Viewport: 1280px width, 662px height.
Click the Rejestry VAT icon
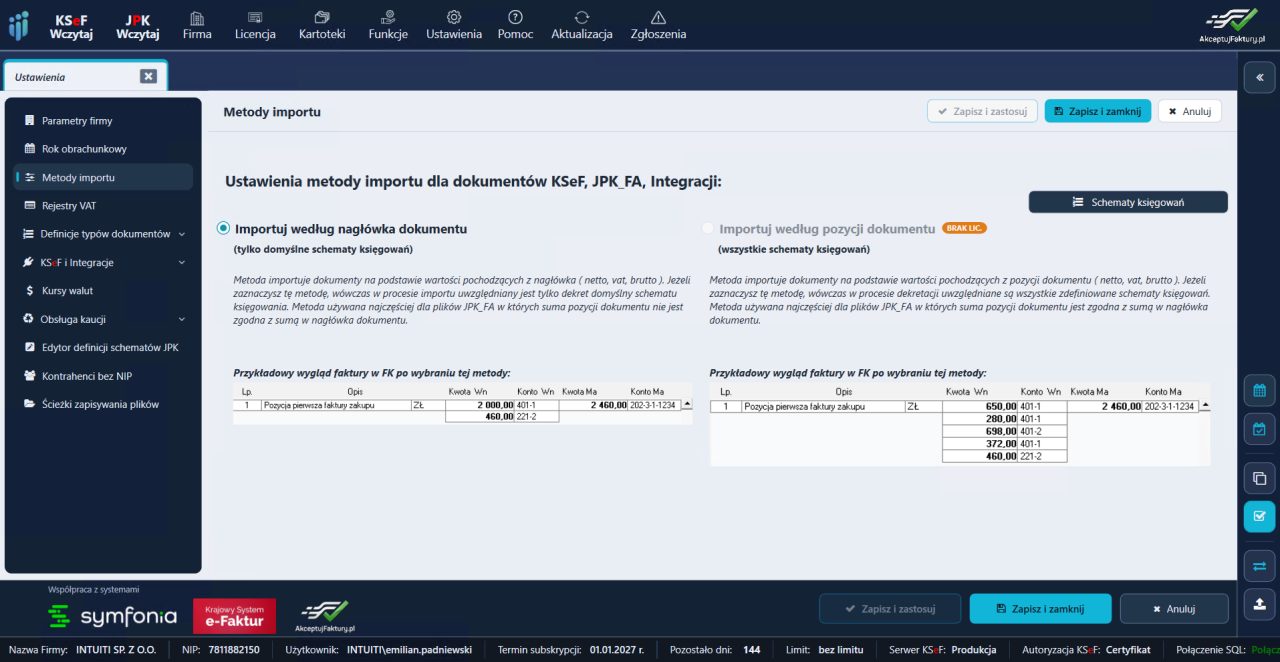click(30, 205)
